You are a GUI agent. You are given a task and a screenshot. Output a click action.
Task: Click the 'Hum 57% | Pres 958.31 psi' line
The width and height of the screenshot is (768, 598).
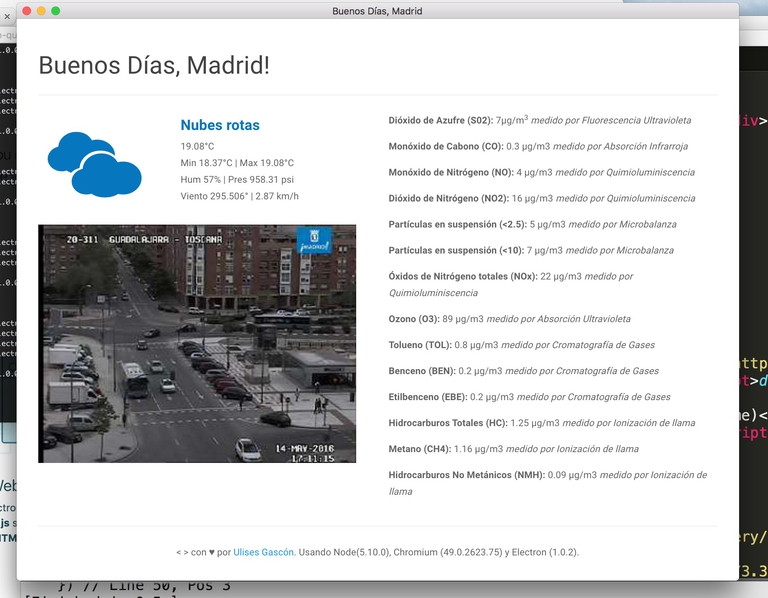pos(237,180)
